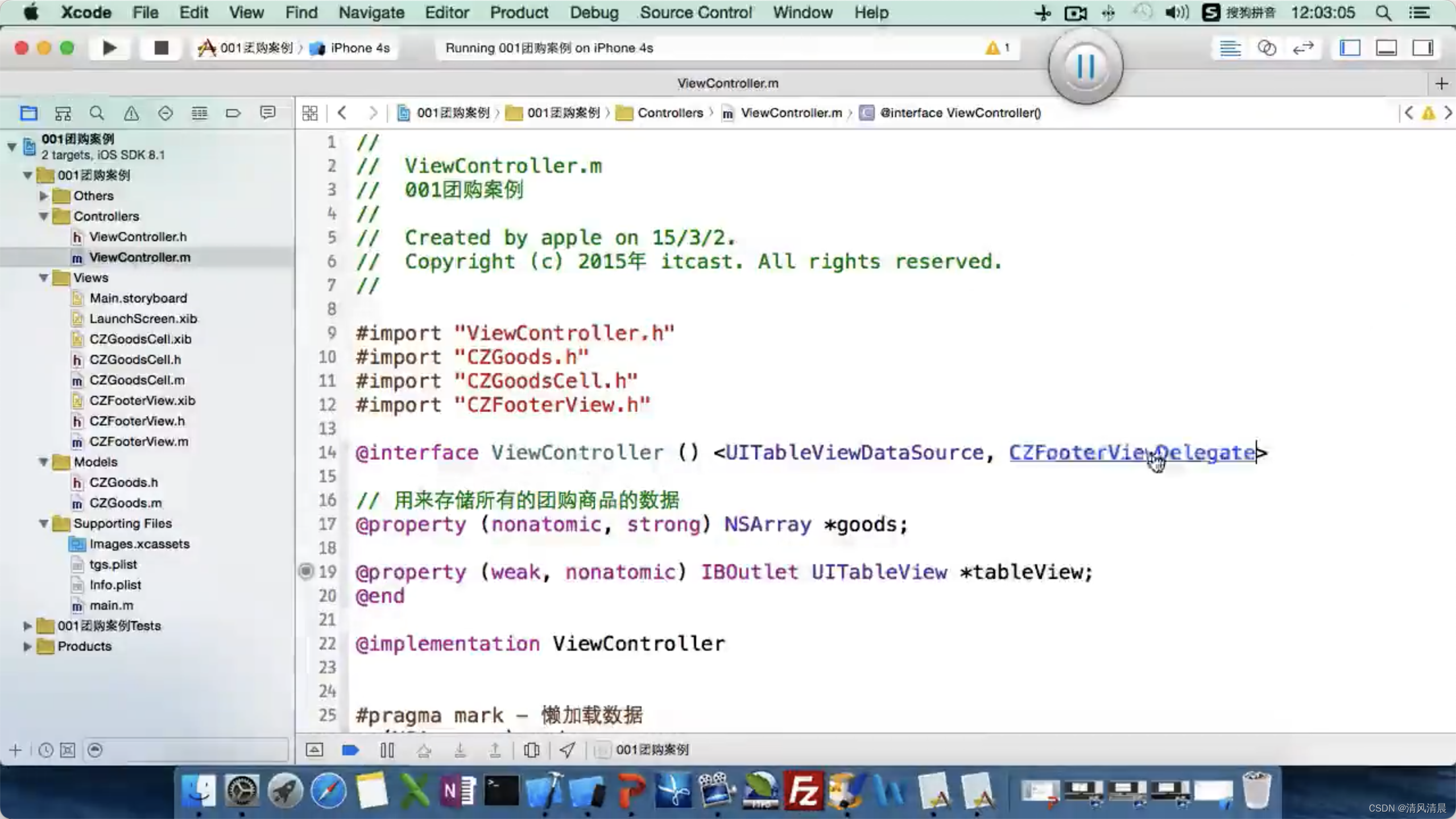Open the Product menu
Viewport: 1456px width, 819px height.
point(519,13)
